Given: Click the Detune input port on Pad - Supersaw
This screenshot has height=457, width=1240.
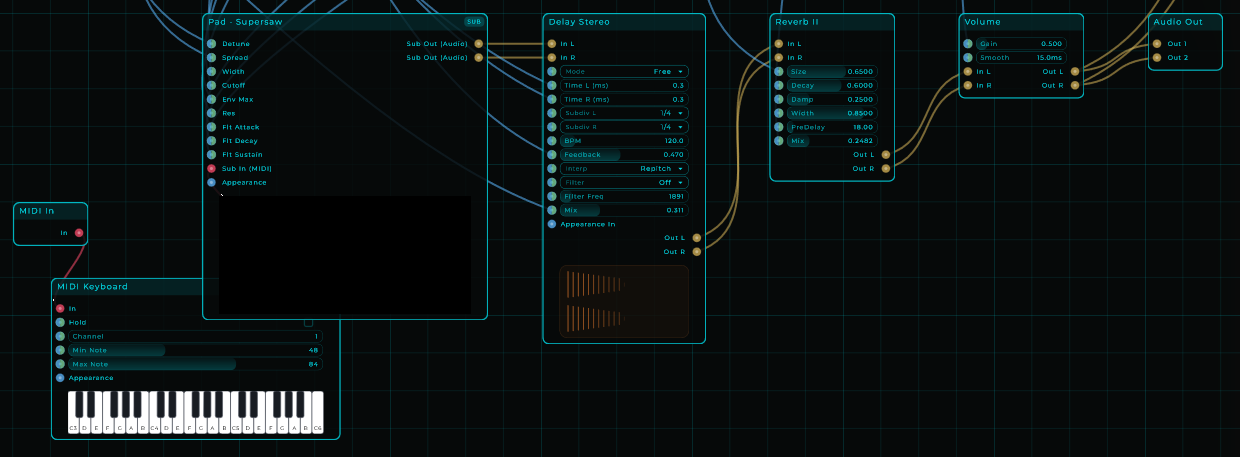Looking at the screenshot, I should [x=211, y=44].
